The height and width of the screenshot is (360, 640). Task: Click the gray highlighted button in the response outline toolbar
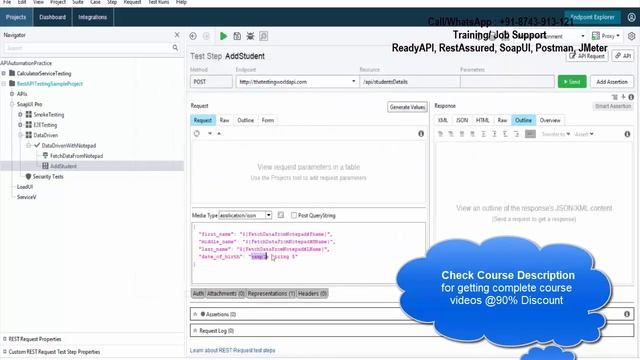pyautogui.click(x=530, y=134)
